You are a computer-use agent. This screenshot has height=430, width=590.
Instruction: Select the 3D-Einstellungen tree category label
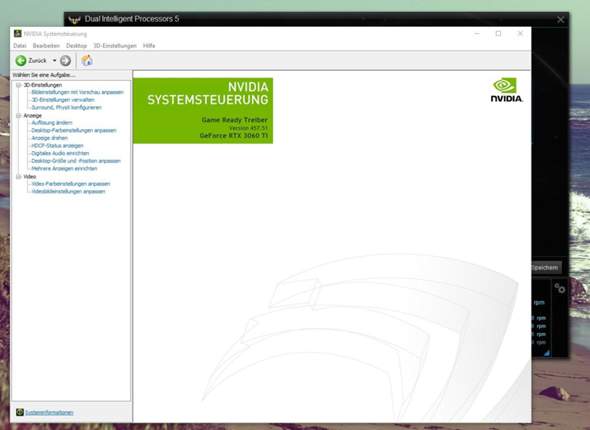[x=43, y=85]
